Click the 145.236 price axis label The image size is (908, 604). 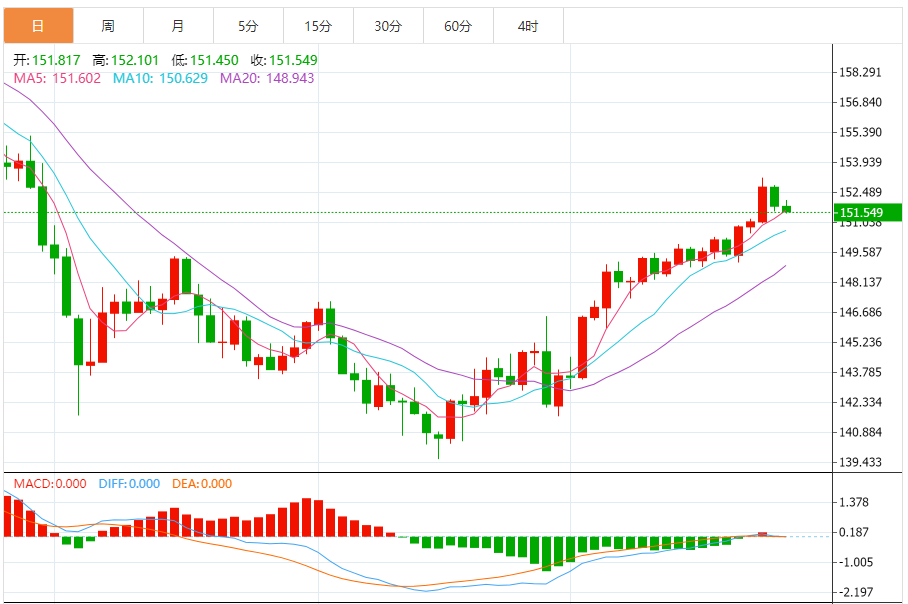pos(861,342)
